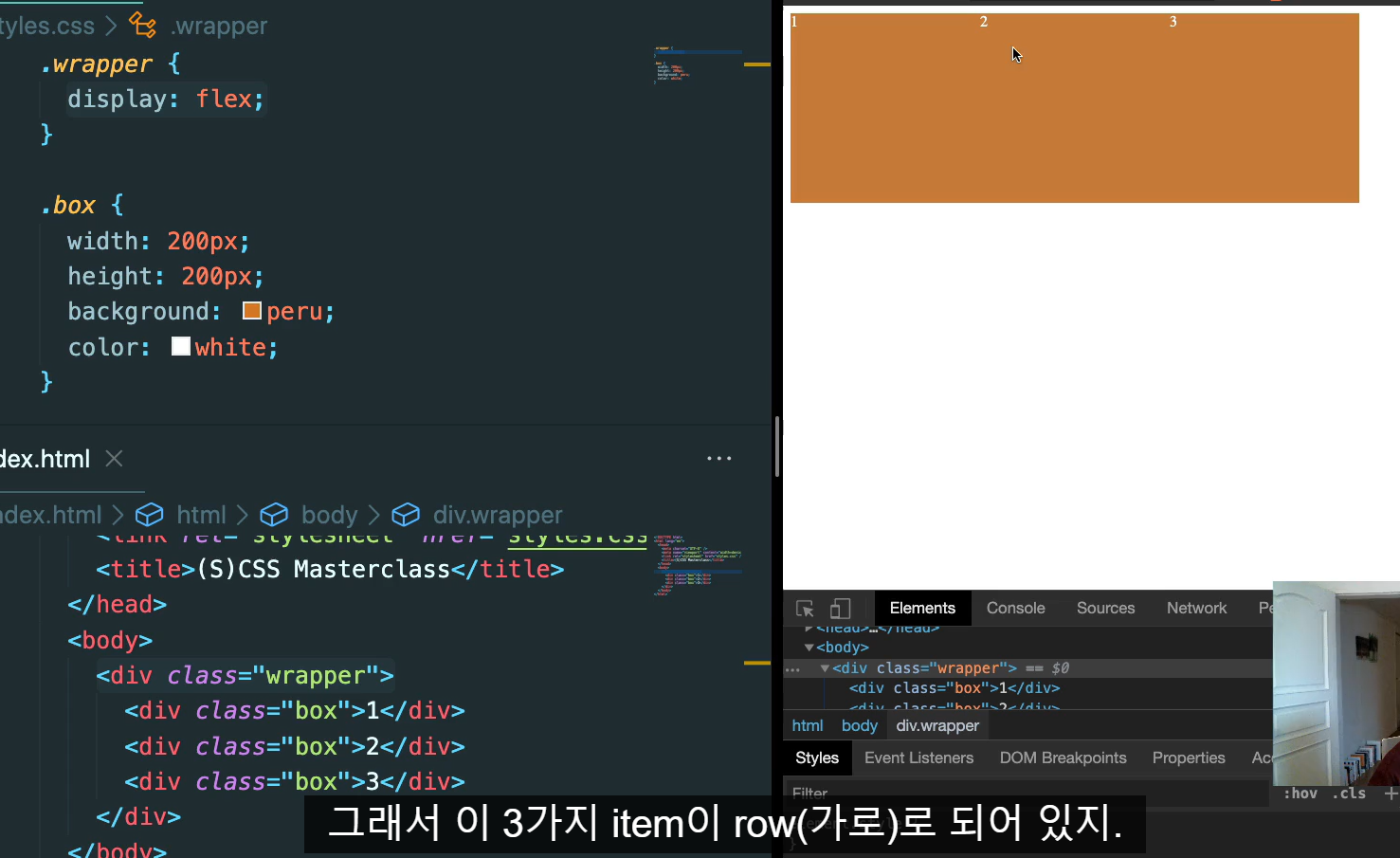Click the box numbered 3 on the page
This screenshot has width=1400, height=858.
[1264, 108]
